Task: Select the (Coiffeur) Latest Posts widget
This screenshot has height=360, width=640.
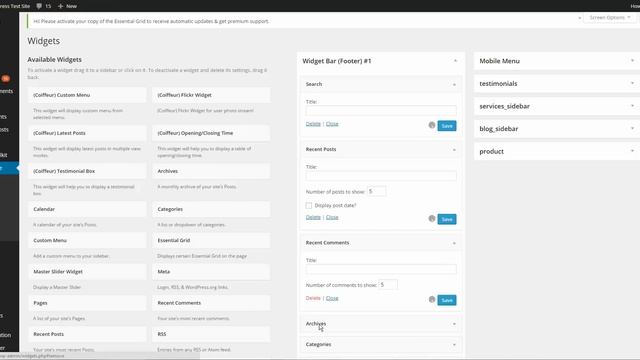Action: pos(87,133)
